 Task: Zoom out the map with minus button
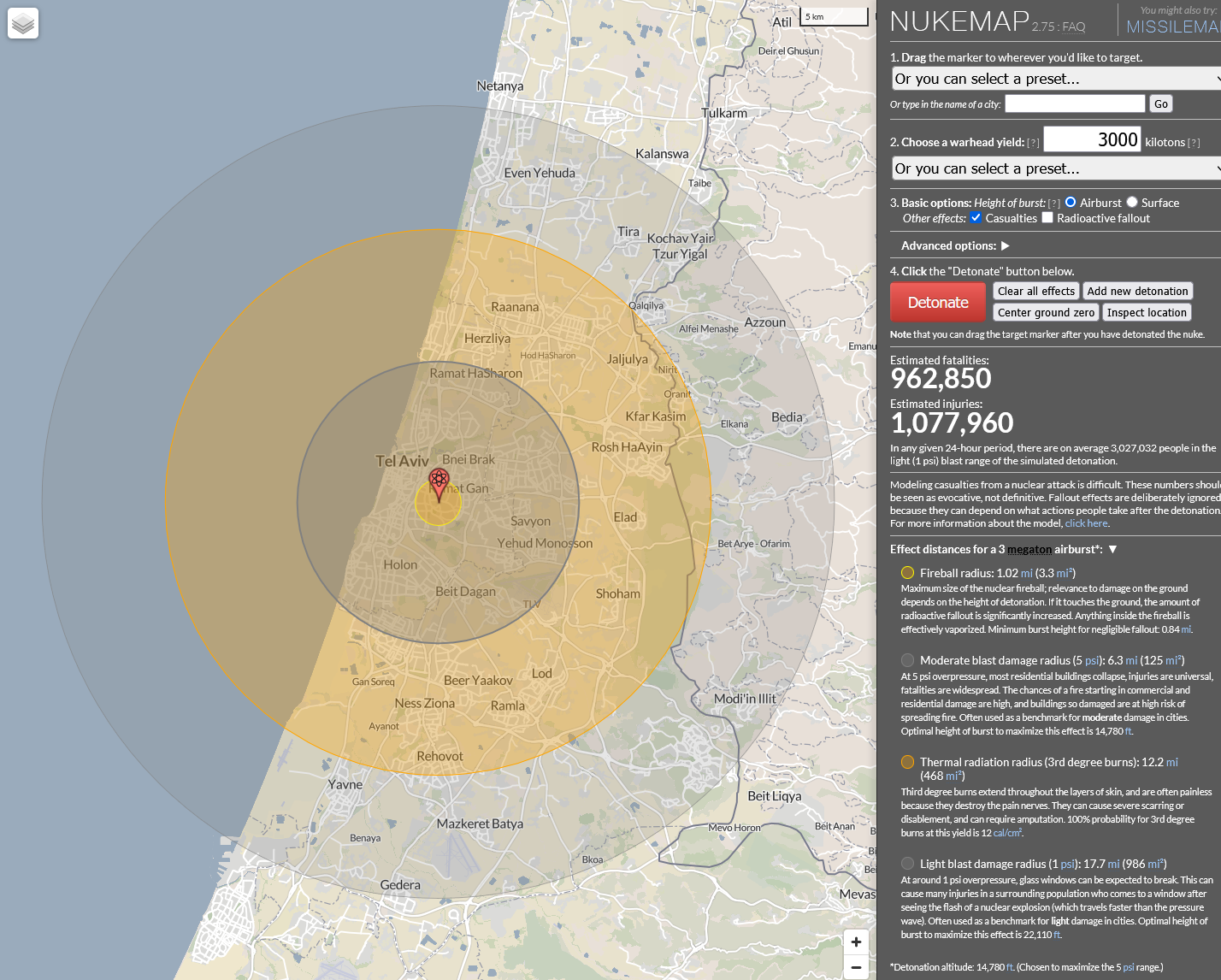(x=856, y=967)
